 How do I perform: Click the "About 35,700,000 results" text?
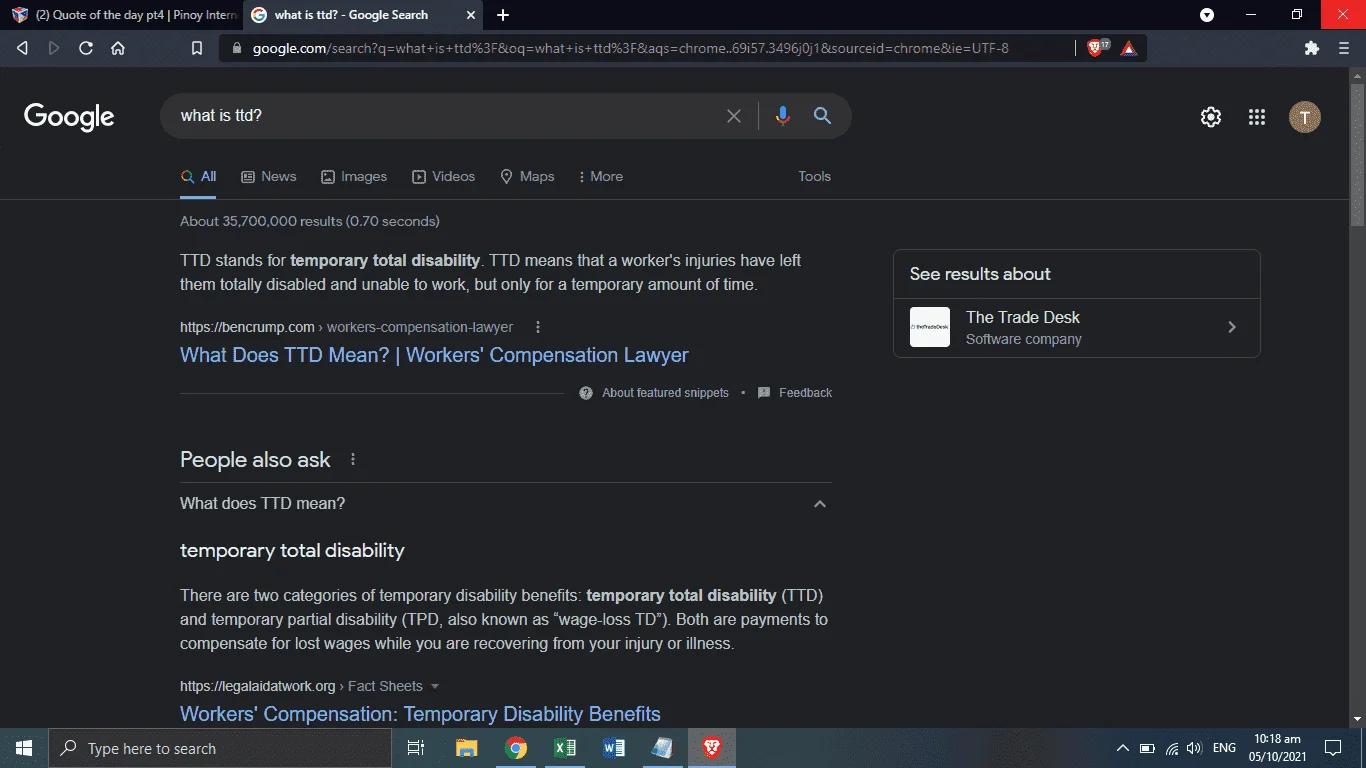click(x=309, y=221)
